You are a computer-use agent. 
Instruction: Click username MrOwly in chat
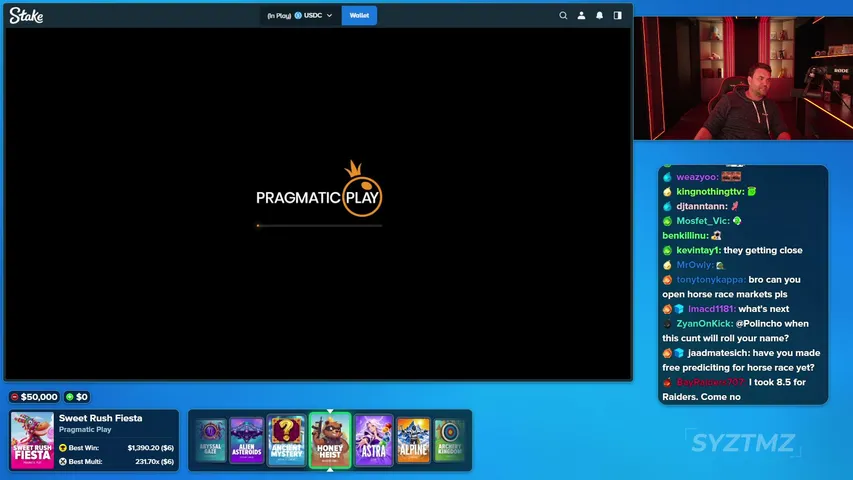(695, 265)
